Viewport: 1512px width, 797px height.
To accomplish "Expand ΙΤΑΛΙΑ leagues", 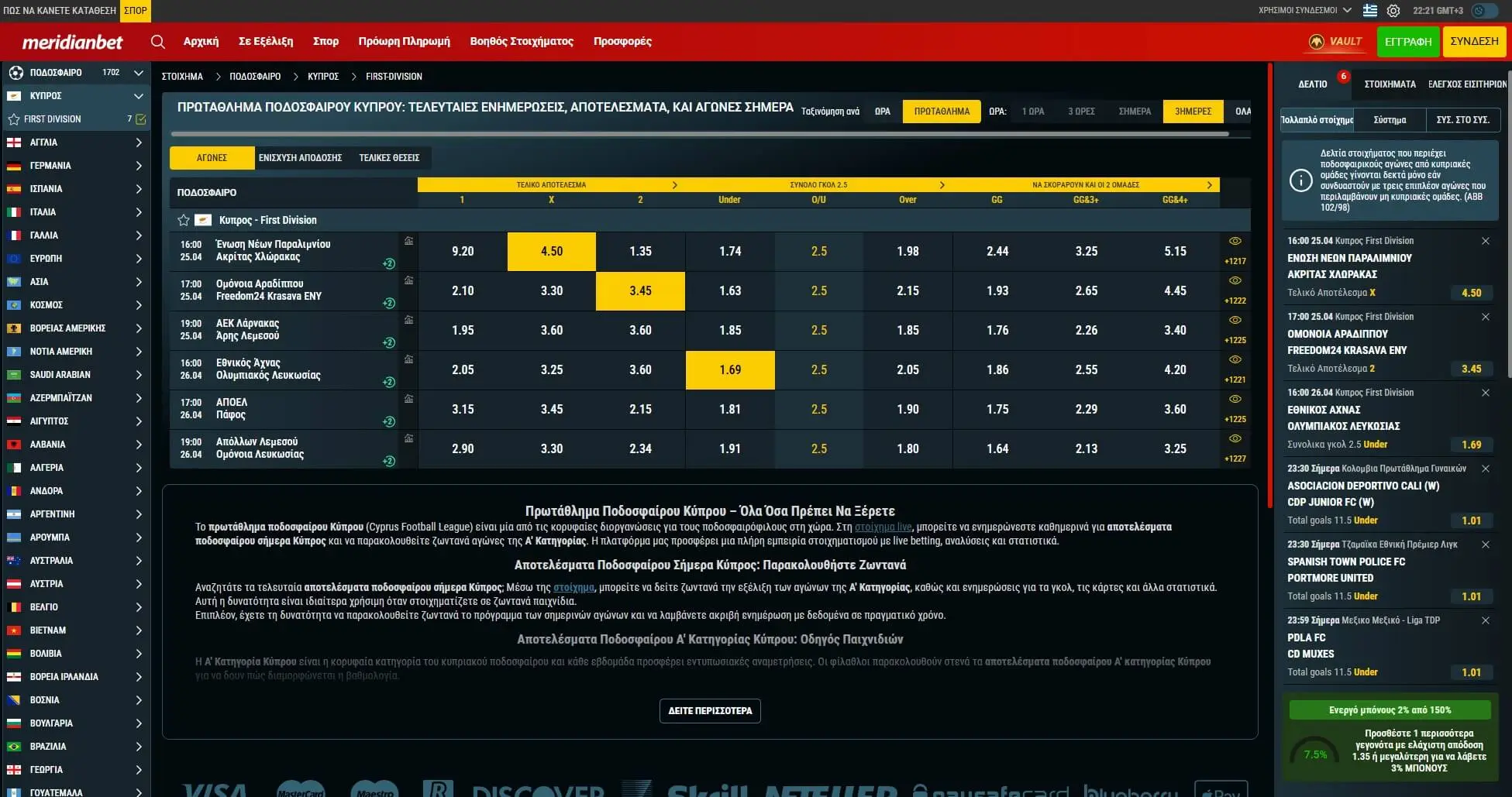I will [x=139, y=212].
